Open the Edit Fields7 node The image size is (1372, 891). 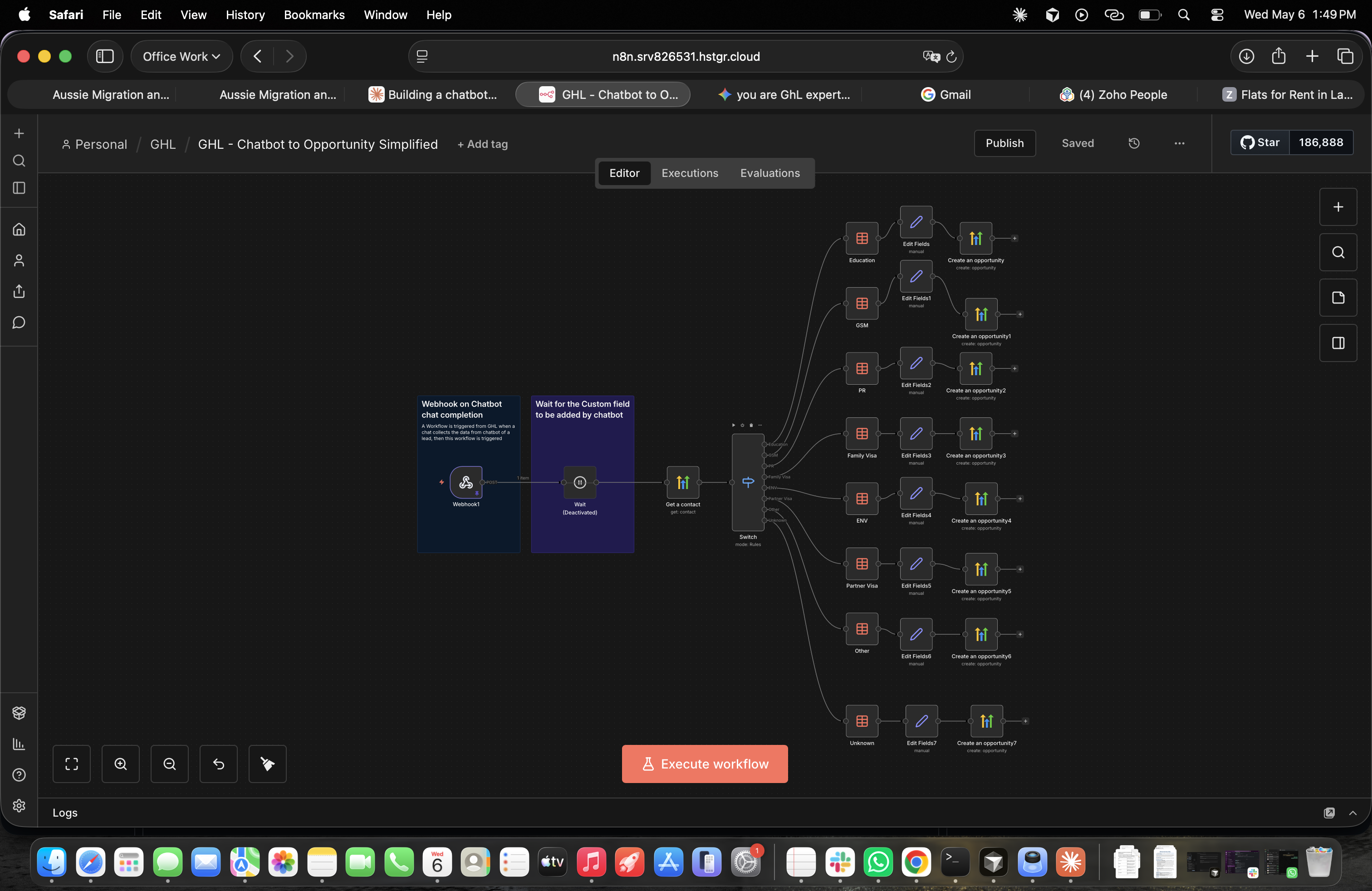921,721
